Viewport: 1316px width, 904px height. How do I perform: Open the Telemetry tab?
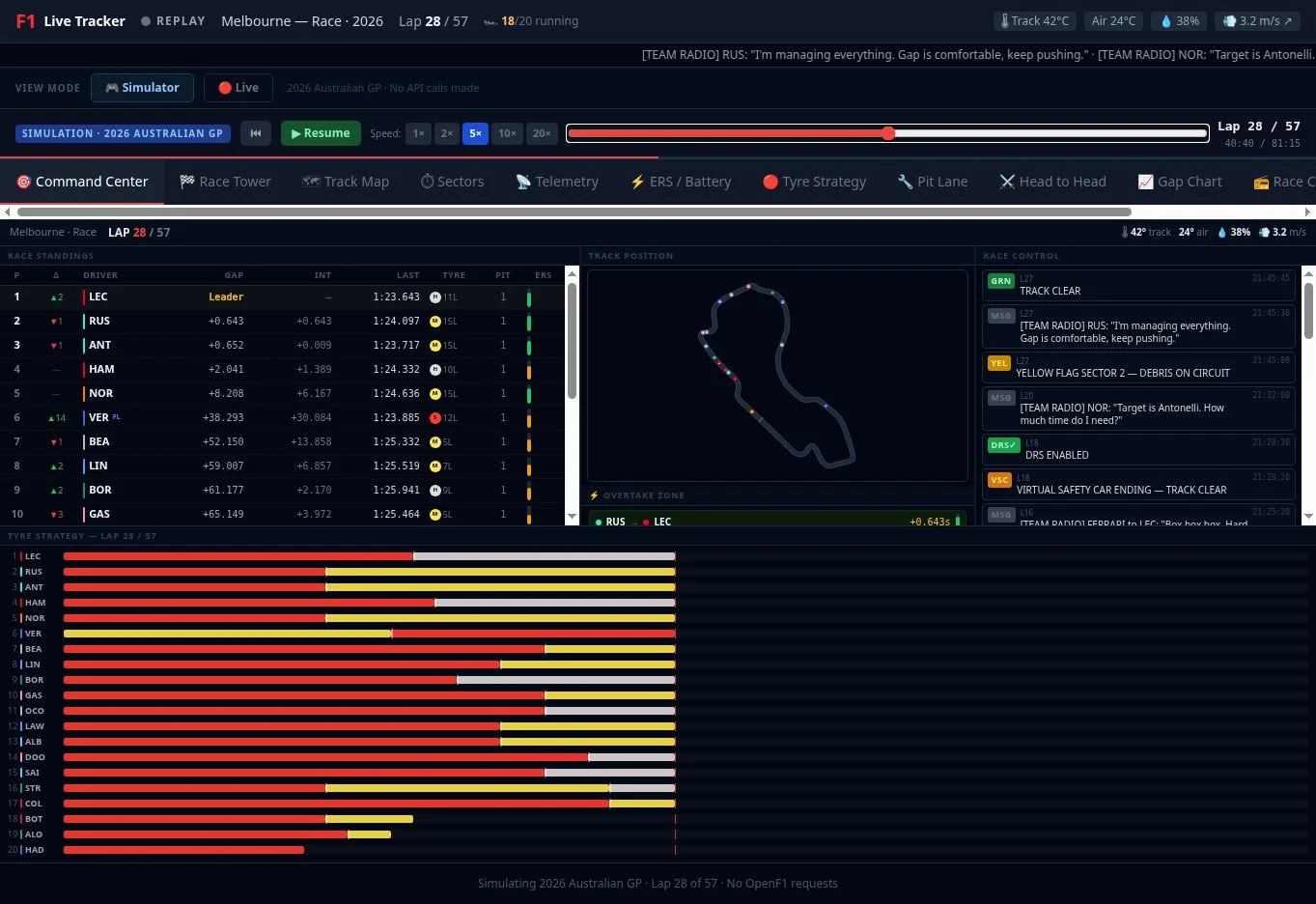(x=557, y=182)
